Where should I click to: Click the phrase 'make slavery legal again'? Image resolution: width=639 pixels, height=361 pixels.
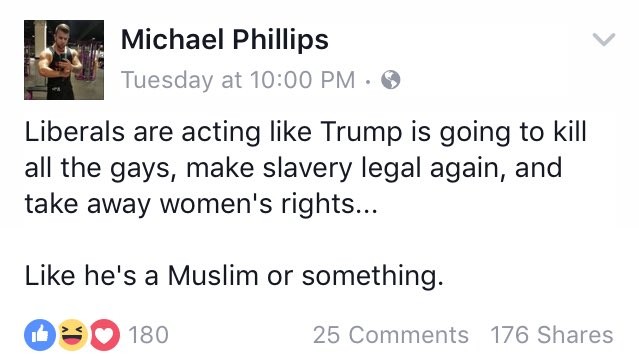point(343,168)
